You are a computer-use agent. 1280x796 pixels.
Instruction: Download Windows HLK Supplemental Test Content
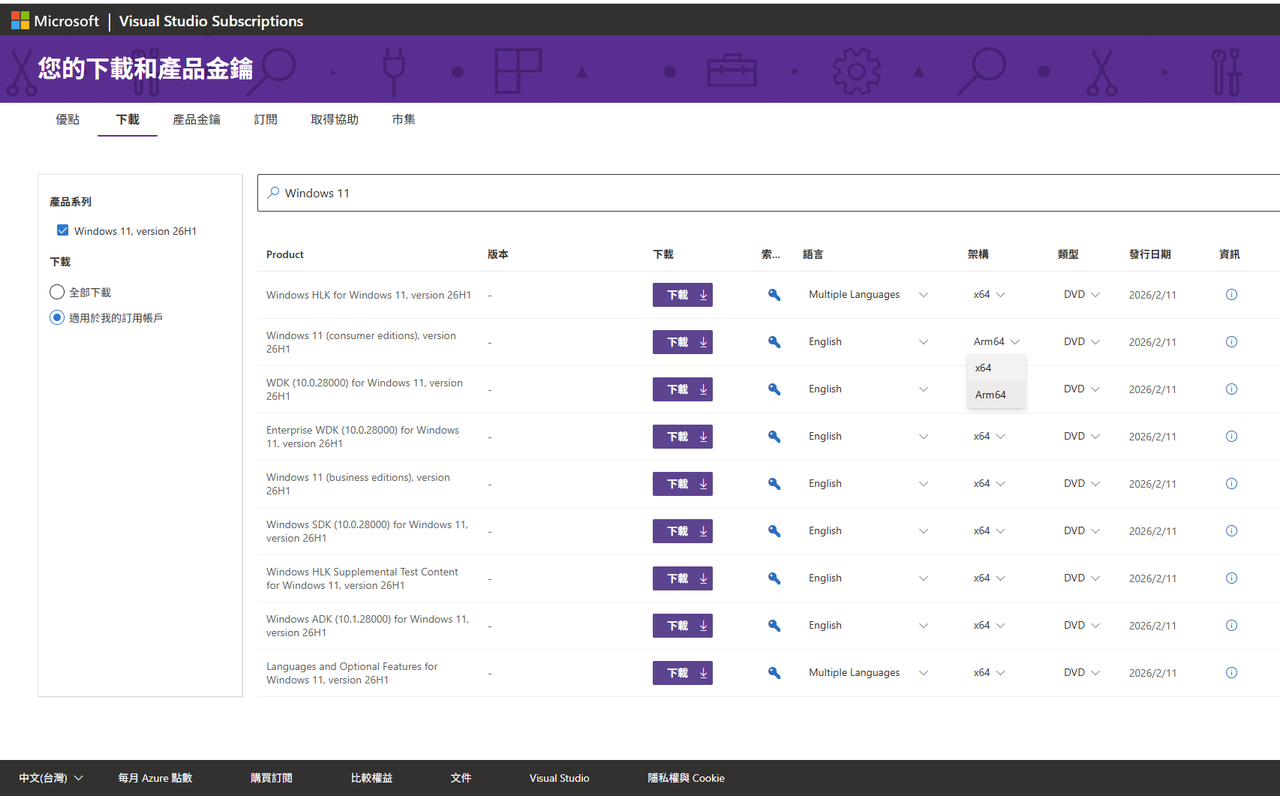coord(682,578)
